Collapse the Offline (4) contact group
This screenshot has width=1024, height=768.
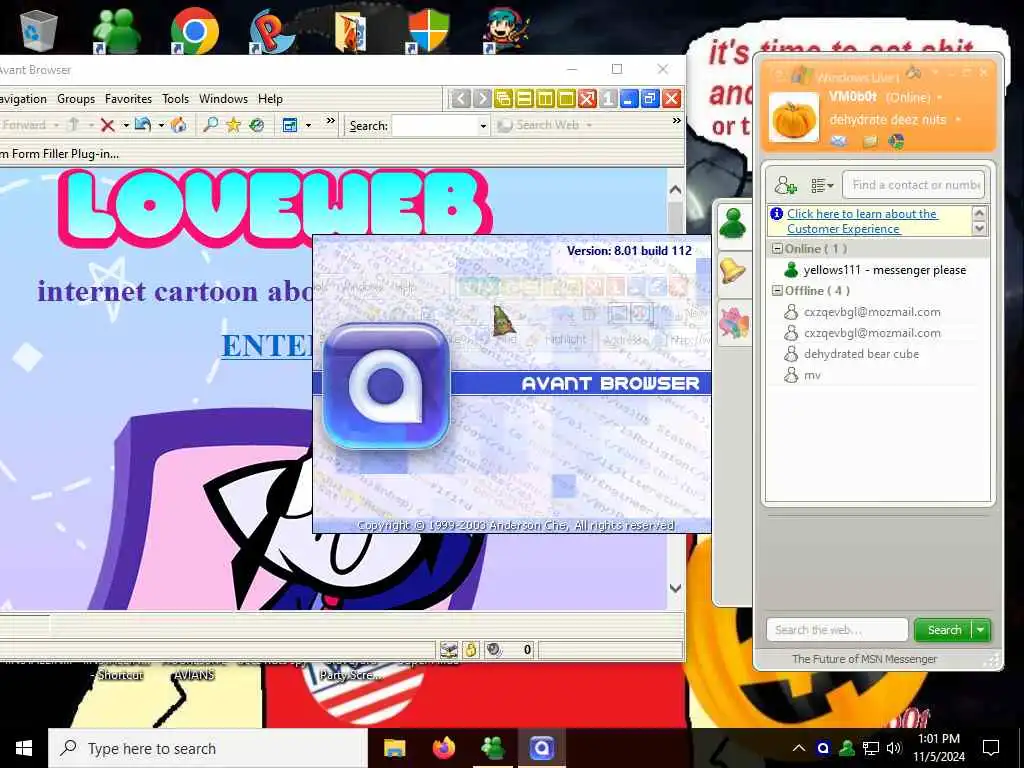pyautogui.click(x=777, y=291)
